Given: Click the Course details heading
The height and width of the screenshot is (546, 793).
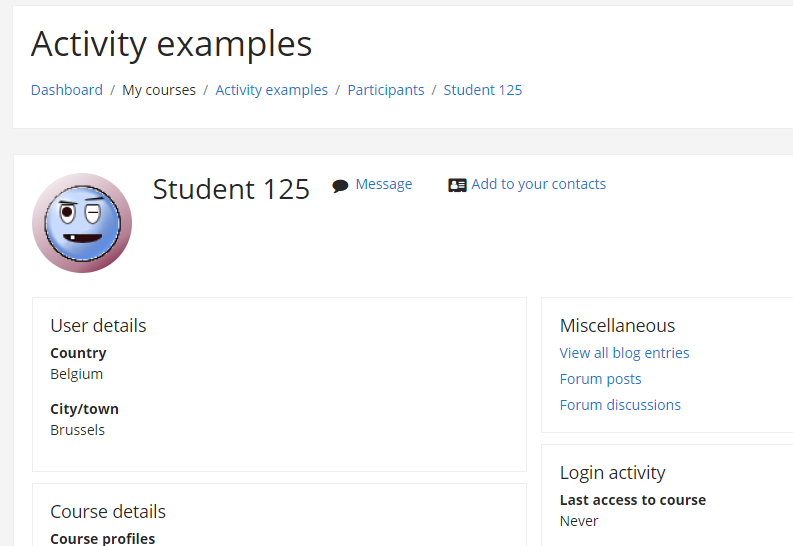Looking at the screenshot, I should [x=108, y=512].
